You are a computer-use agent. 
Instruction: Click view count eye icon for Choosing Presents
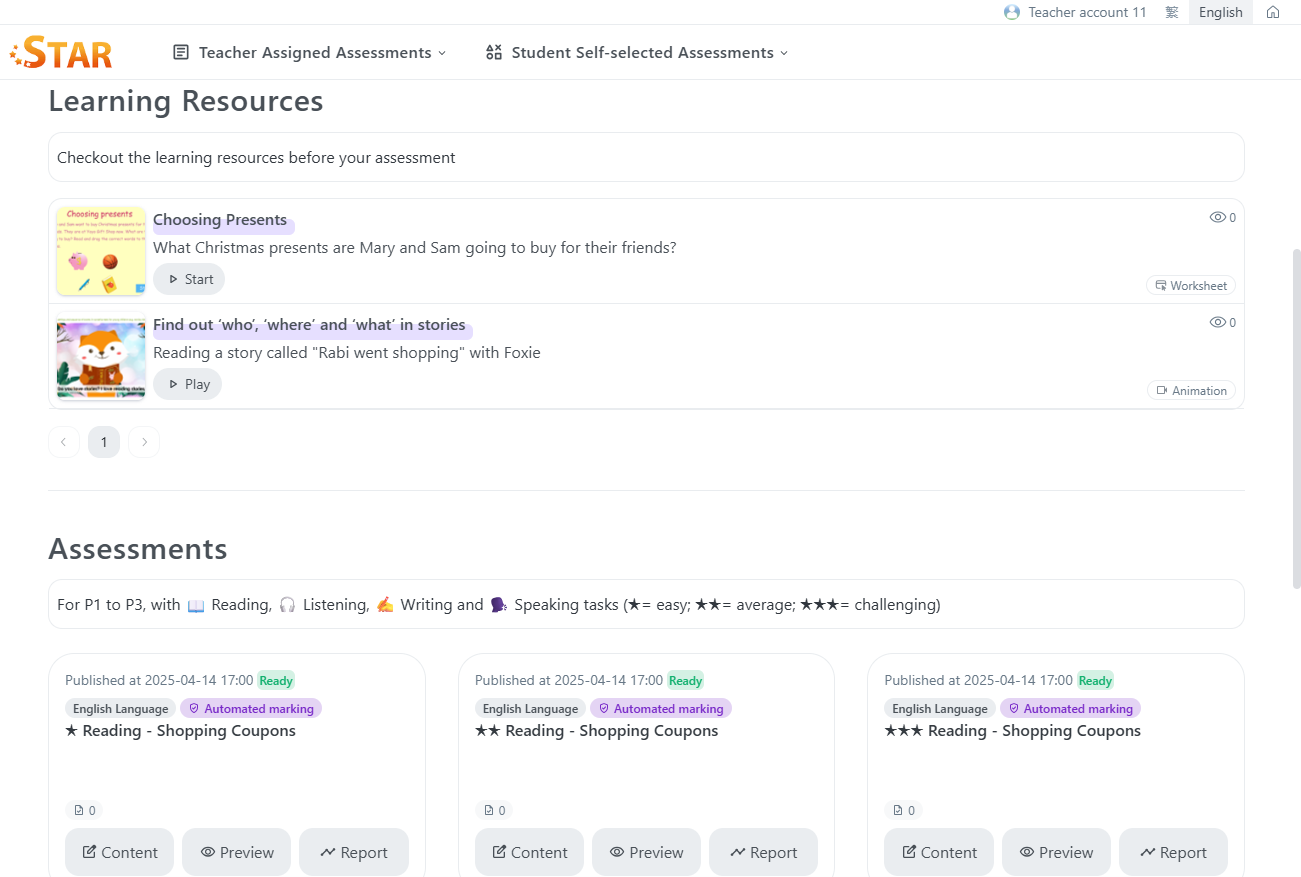(1217, 217)
